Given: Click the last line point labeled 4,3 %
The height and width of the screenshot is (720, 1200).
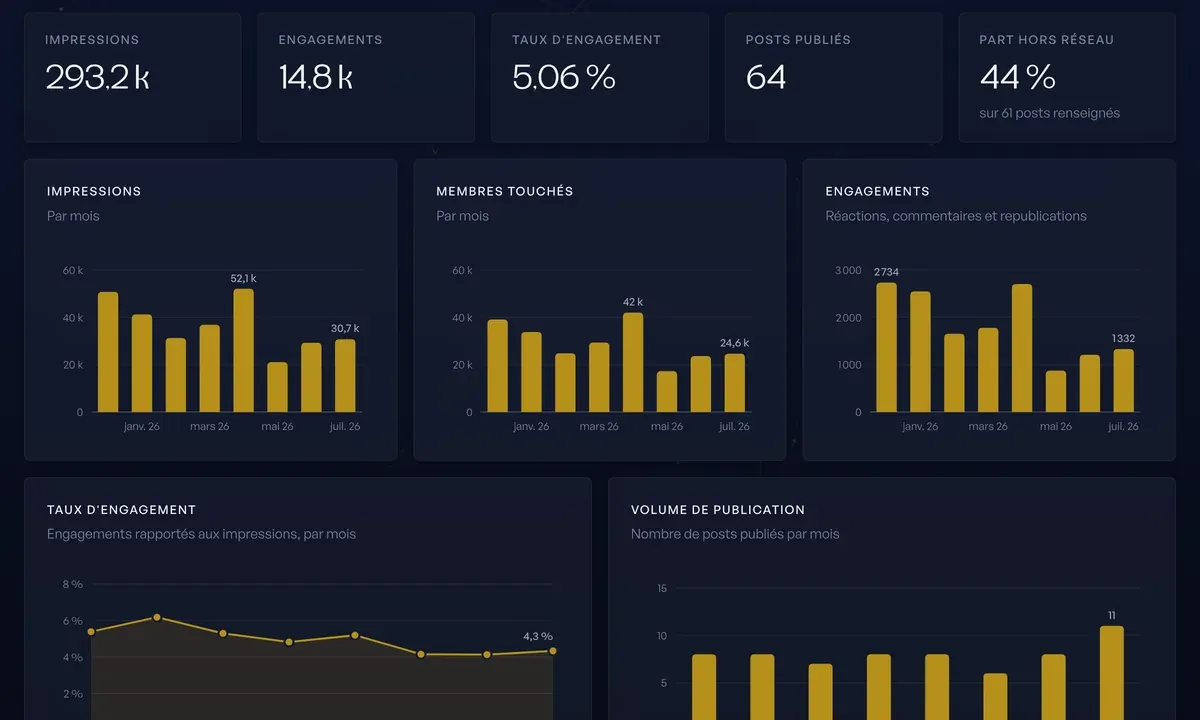Looking at the screenshot, I should 553,651.
